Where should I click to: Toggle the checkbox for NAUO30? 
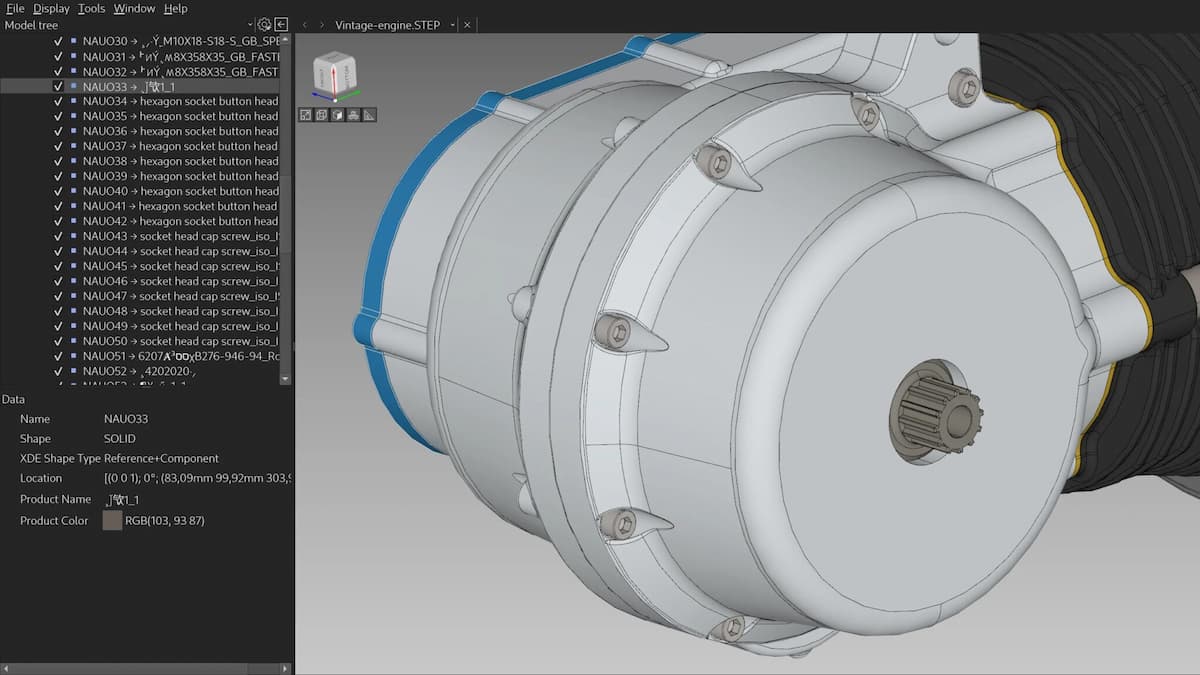tap(58, 42)
